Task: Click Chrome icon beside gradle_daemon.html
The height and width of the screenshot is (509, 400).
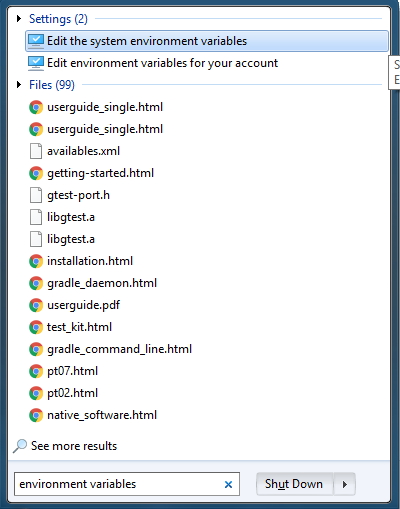Action: (x=36, y=283)
